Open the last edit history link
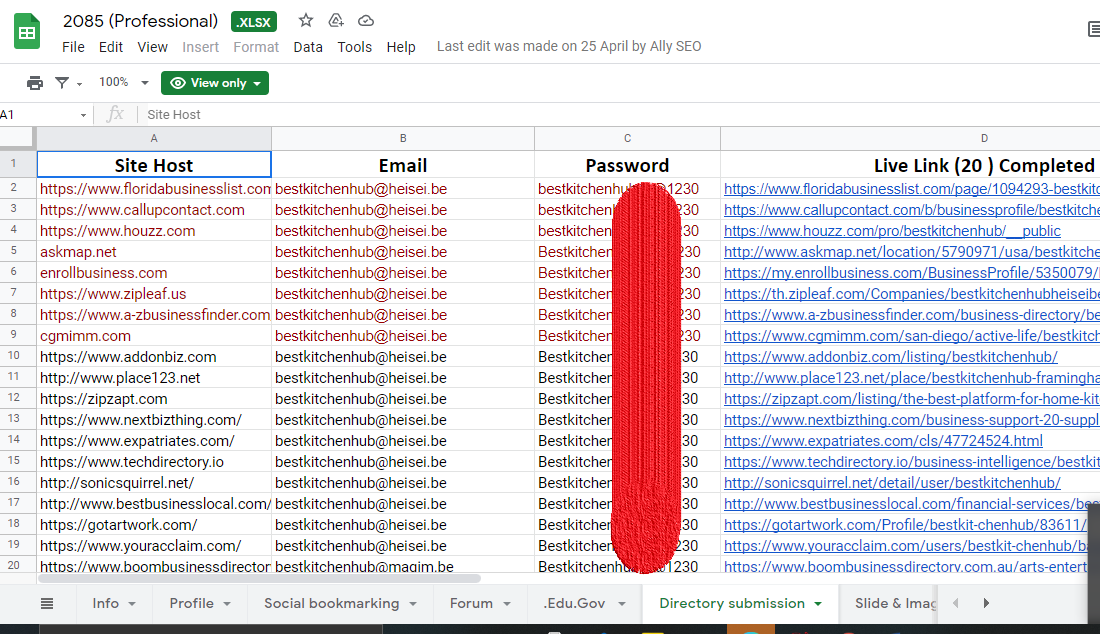This screenshot has height=634, width=1100. click(569, 47)
